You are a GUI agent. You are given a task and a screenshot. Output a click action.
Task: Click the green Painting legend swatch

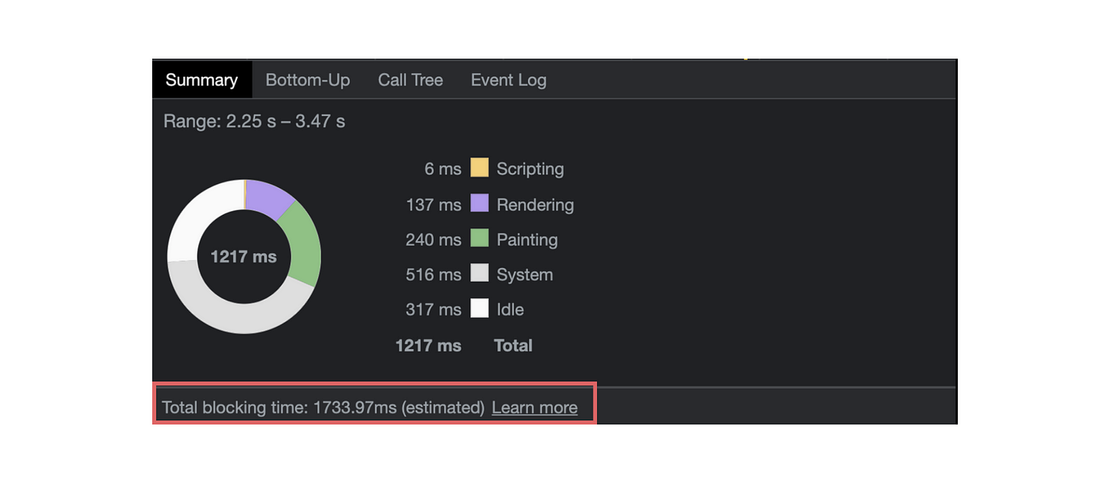[x=479, y=239]
